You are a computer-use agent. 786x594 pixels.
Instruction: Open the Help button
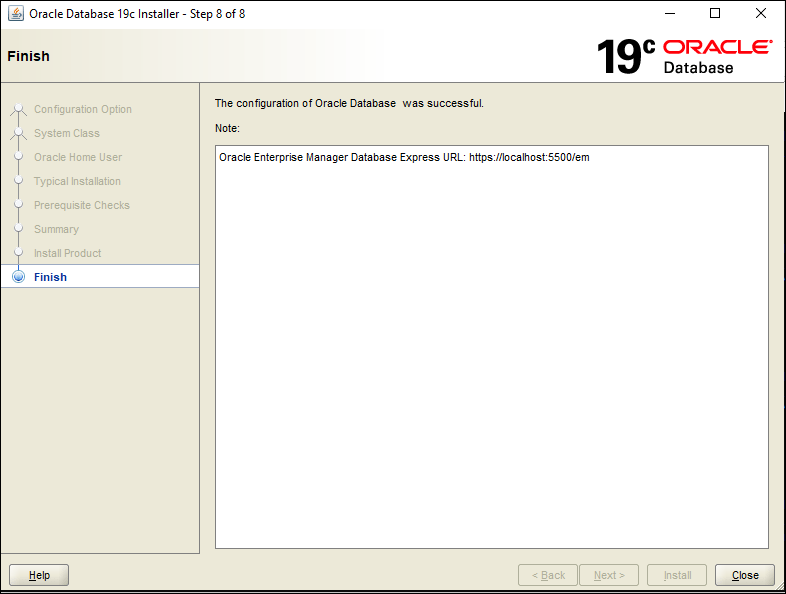point(39,575)
